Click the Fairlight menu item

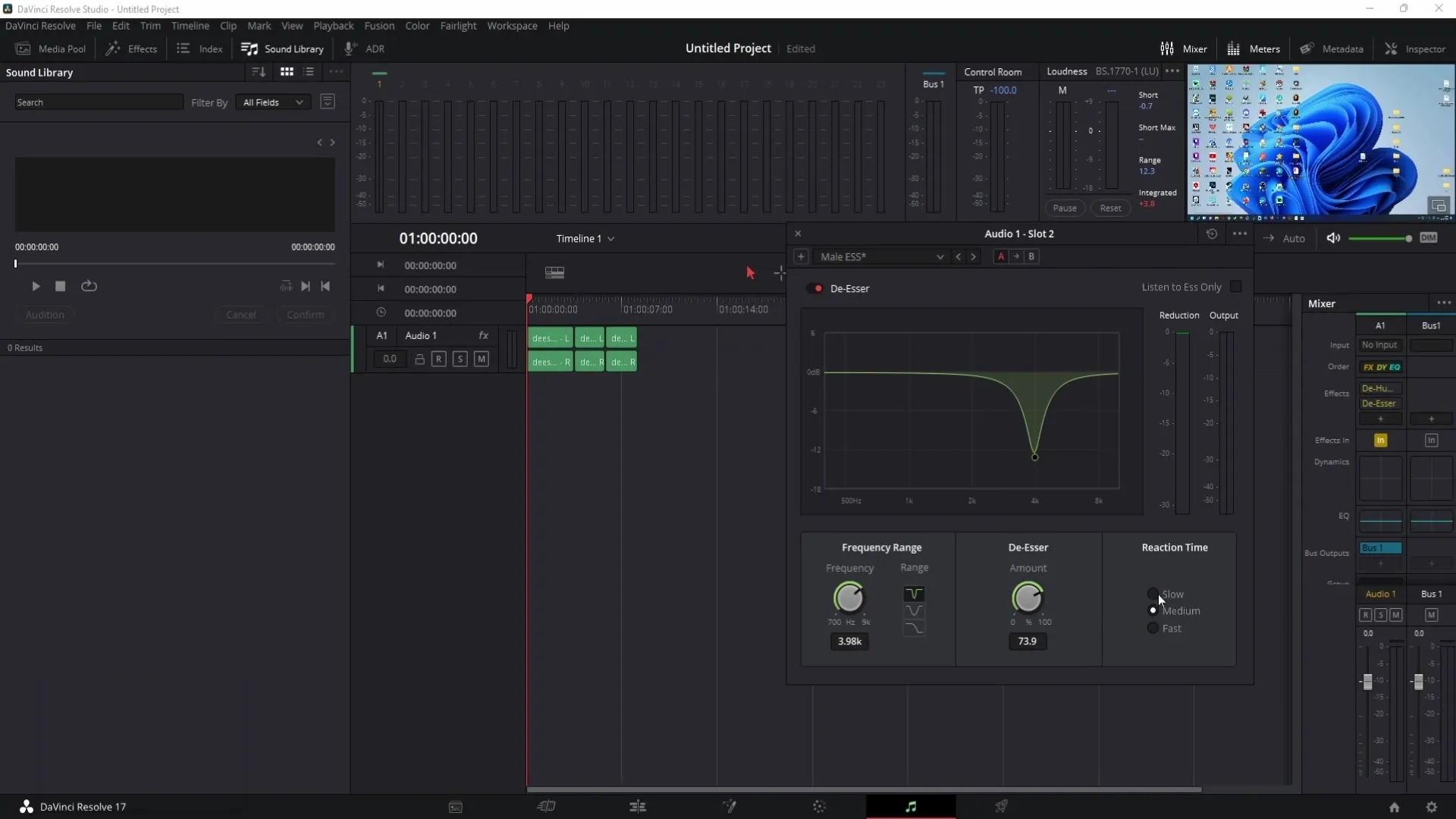[458, 25]
